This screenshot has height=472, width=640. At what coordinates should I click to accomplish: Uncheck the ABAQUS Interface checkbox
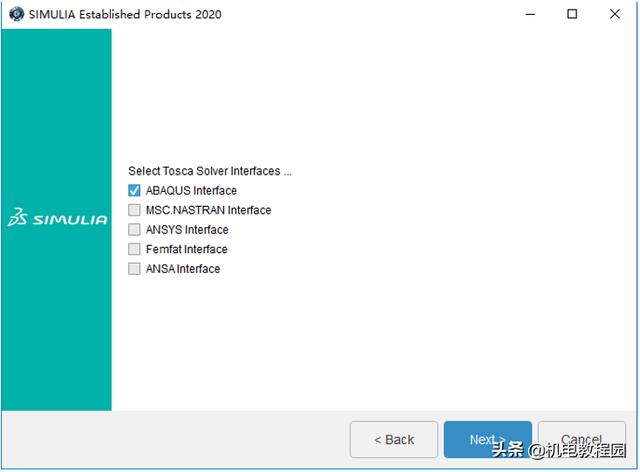coord(134,191)
